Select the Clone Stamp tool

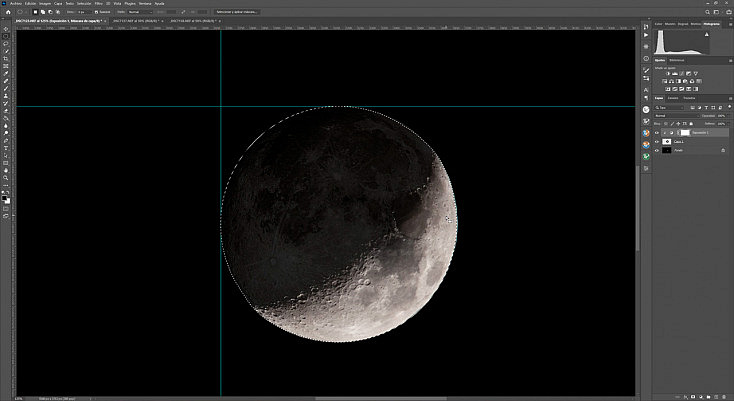click(x=6, y=96)
